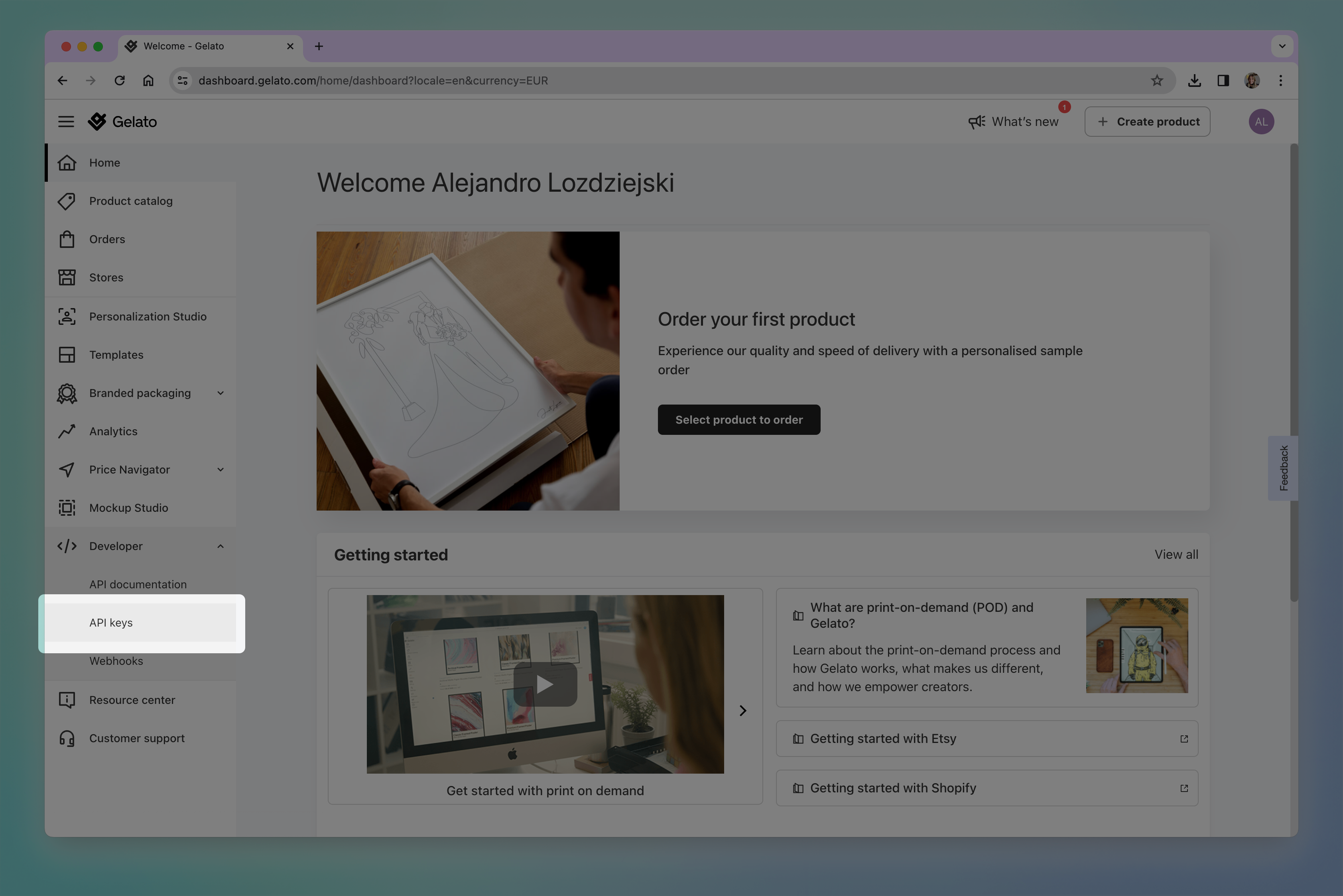Open the AL user avatar
1343x896 pixels.
[1261, 122]
